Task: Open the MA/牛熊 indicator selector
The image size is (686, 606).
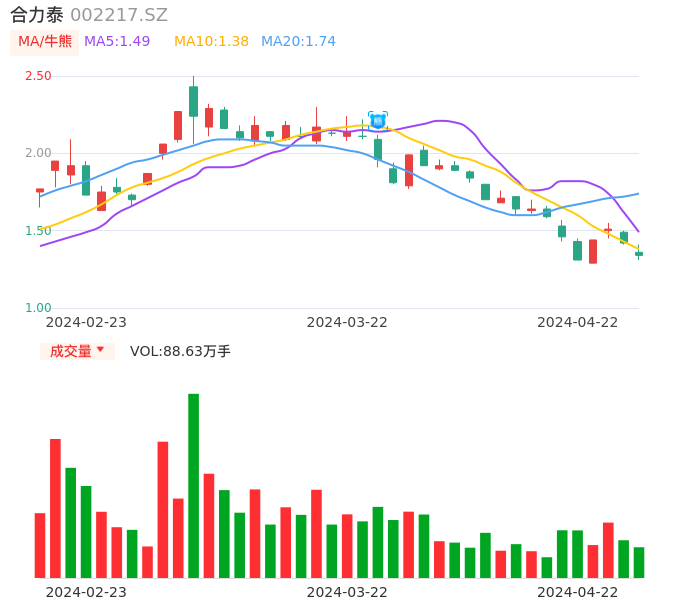Action: coord(45,42)
